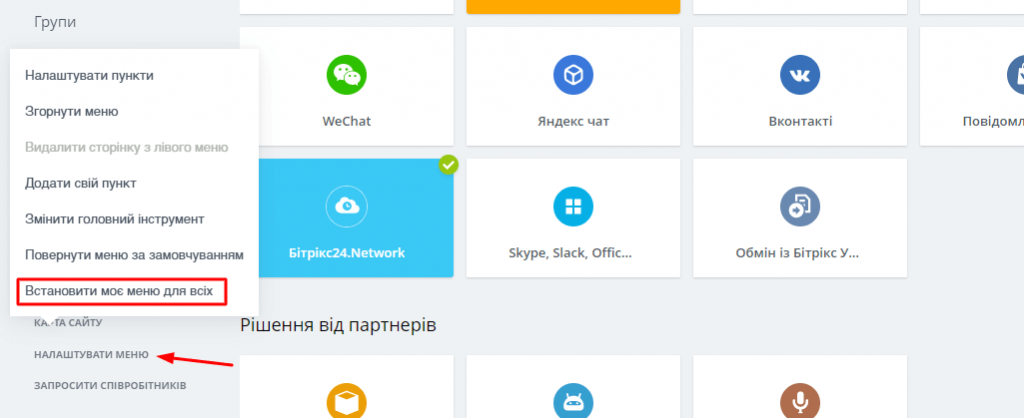Viewport: 1024px width, 418px height.
Task: Open the WeChat card label
Action: pos(347,121)
